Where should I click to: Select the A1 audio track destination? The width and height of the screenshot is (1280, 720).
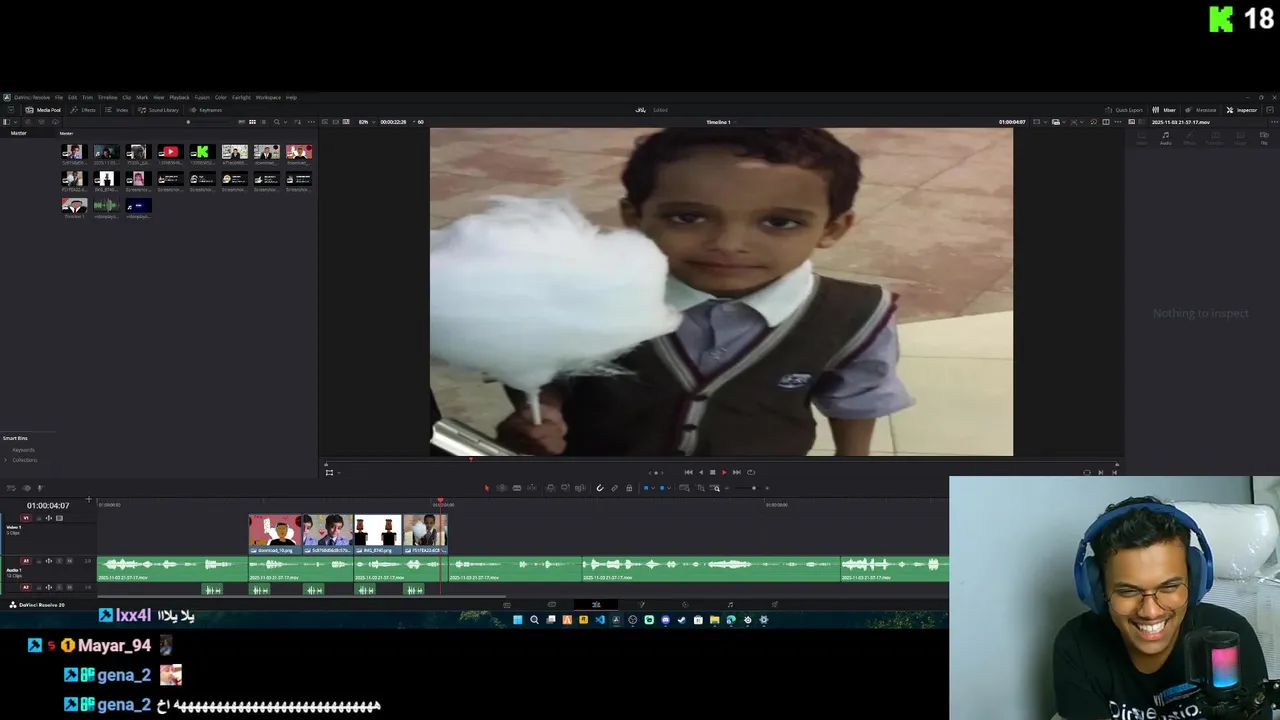[26, 561]
